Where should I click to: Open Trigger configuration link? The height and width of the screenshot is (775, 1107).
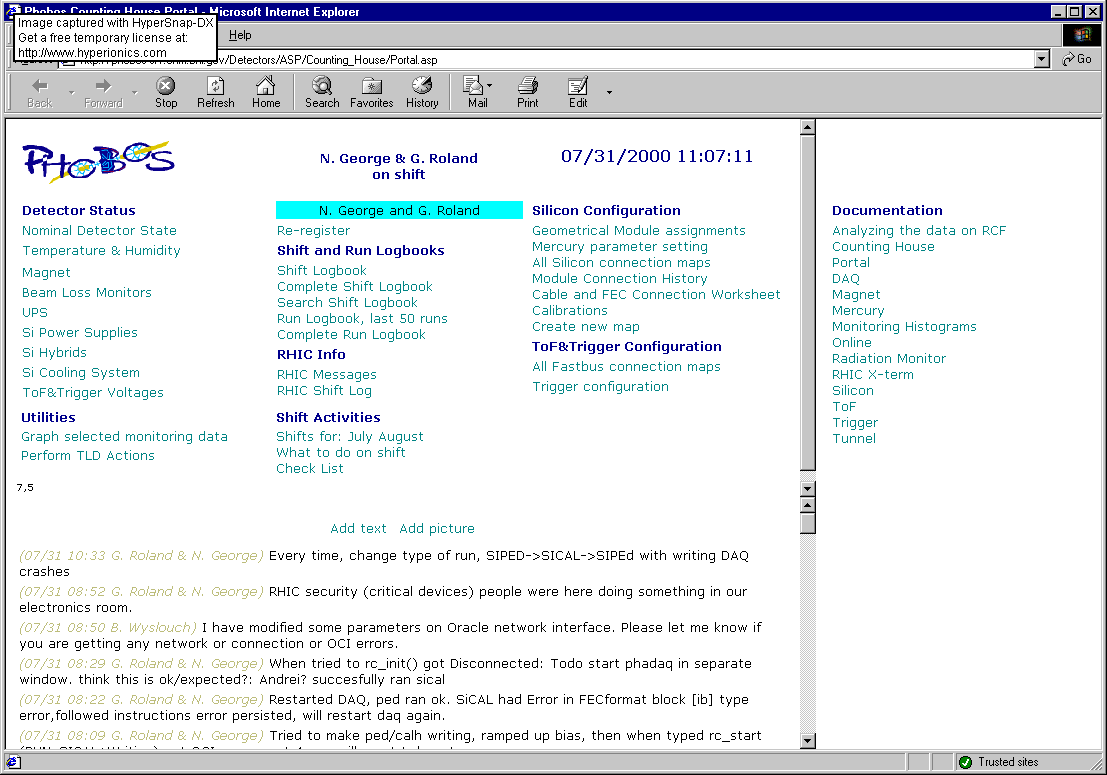600,387
